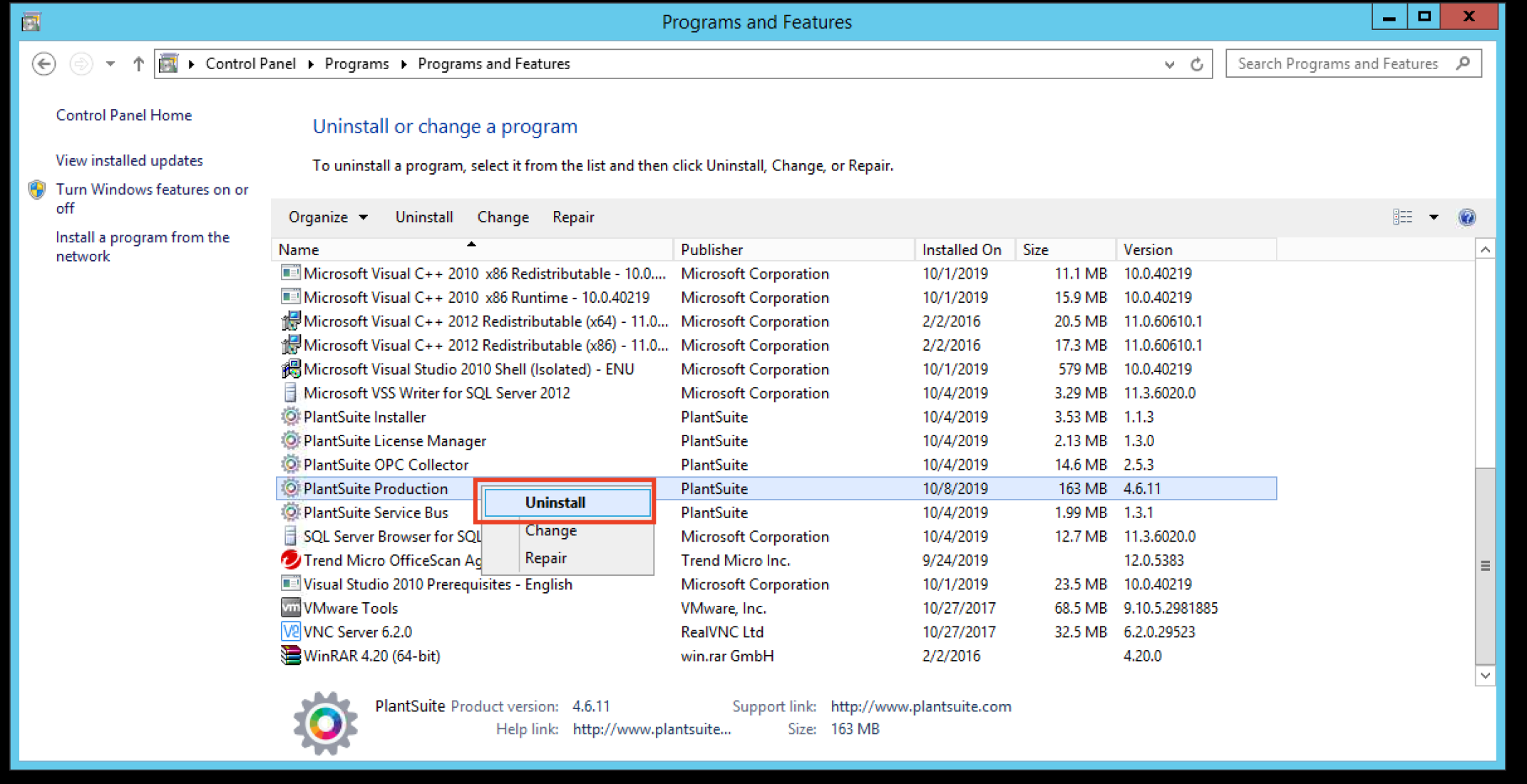
Task: Click the Up one level arrow
Action: click(x=138, y=64)
